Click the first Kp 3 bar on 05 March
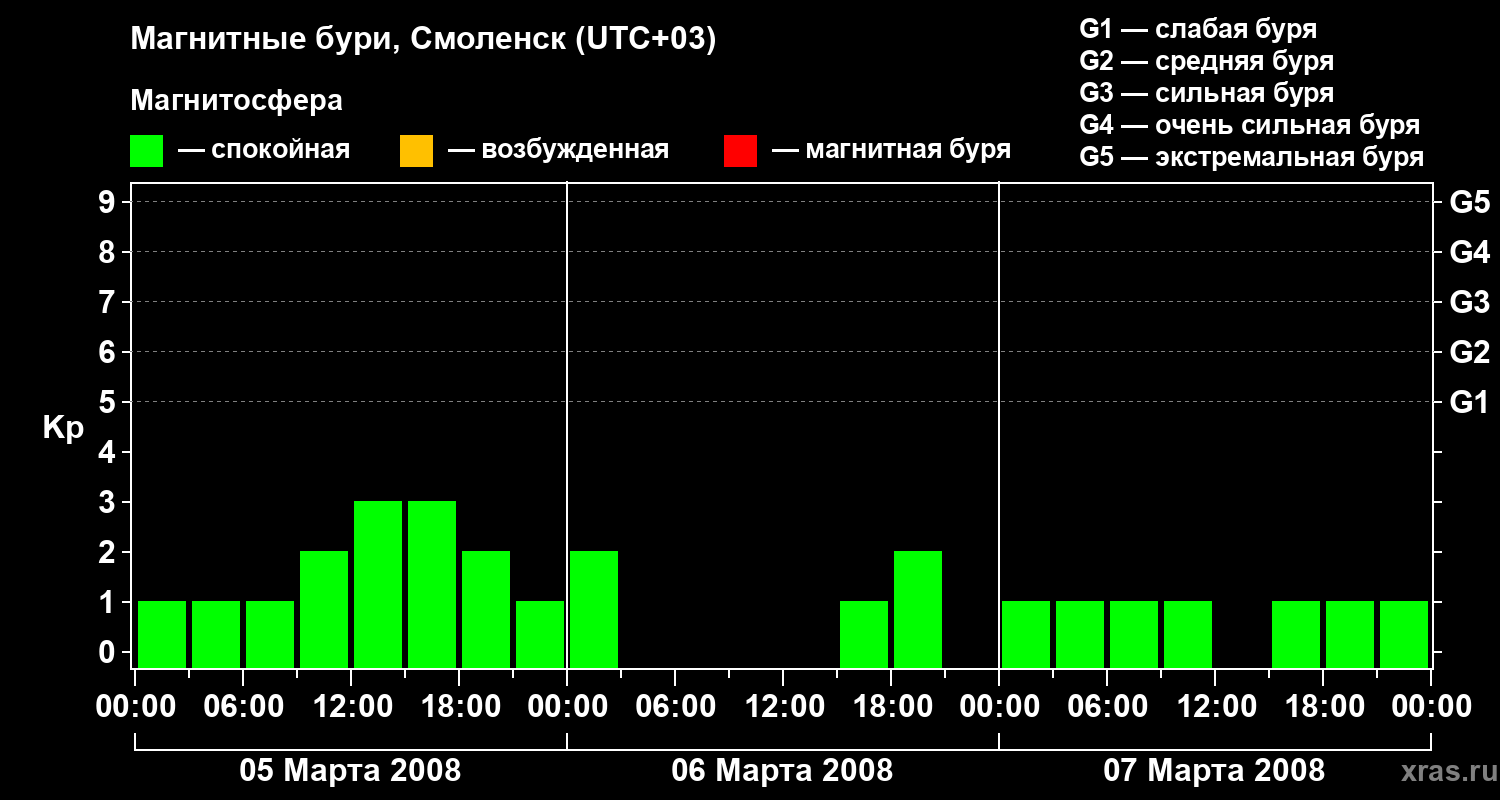 tap(378, 584)
